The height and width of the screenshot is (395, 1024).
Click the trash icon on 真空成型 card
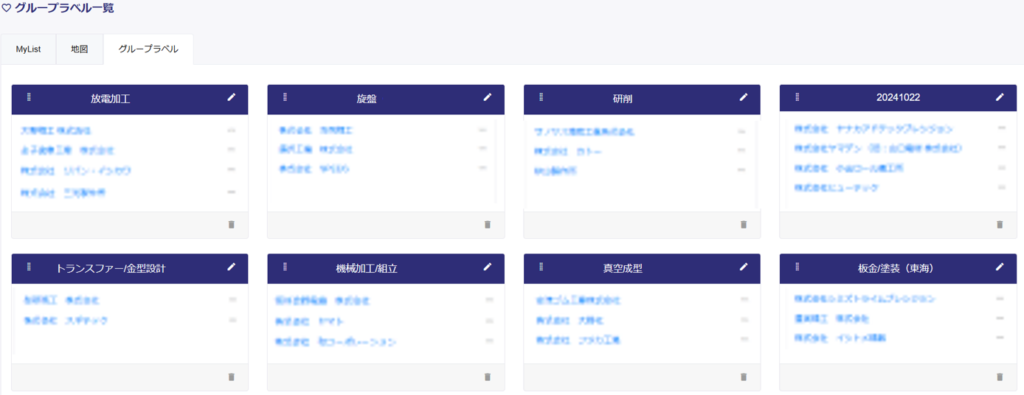(743, 377)
